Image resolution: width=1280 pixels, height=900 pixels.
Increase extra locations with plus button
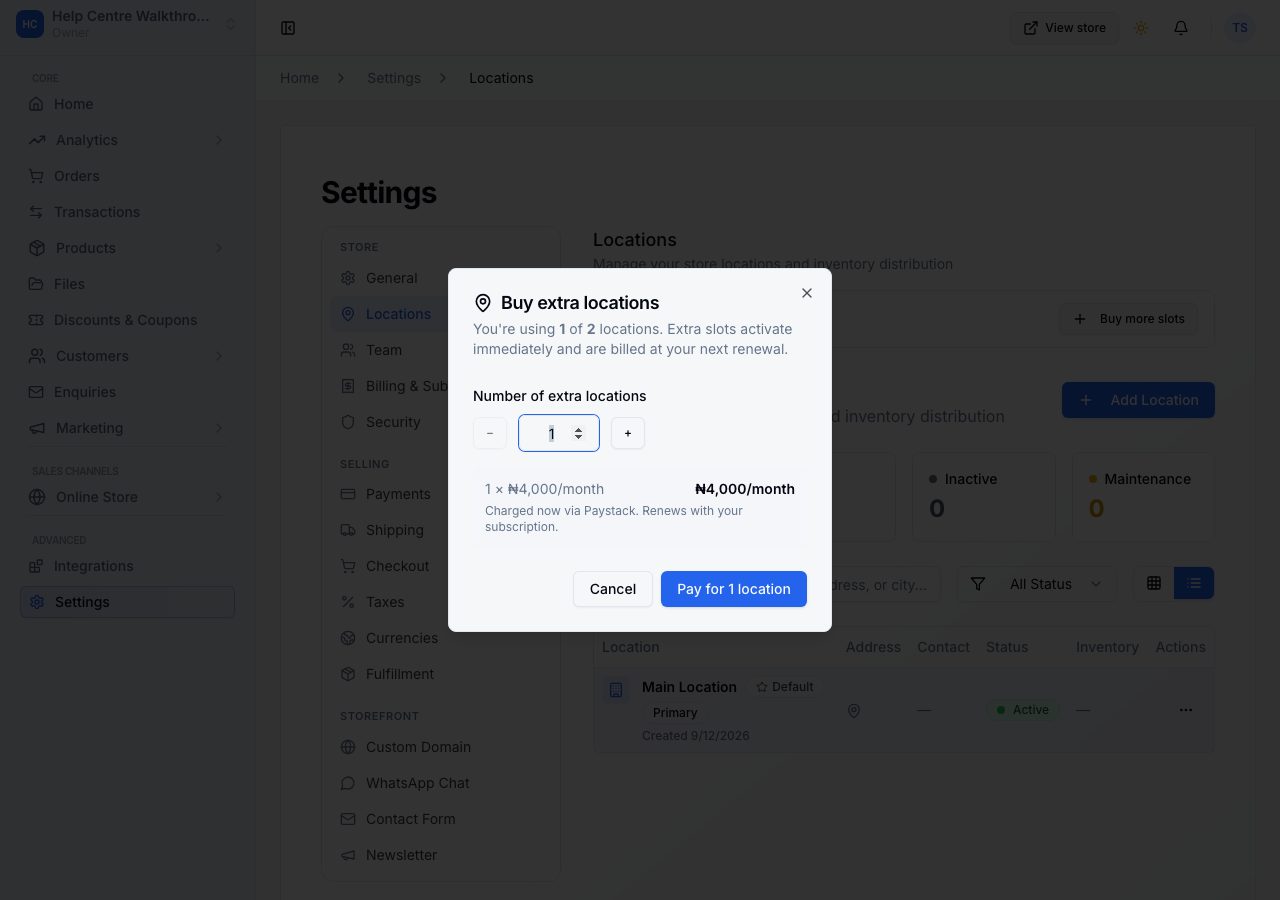click(628, 433)
